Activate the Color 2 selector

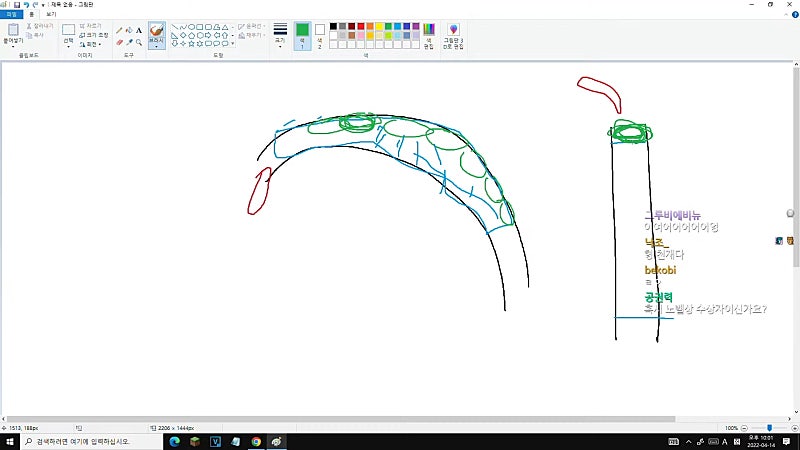pyautogui.click(x=320, y=36)
